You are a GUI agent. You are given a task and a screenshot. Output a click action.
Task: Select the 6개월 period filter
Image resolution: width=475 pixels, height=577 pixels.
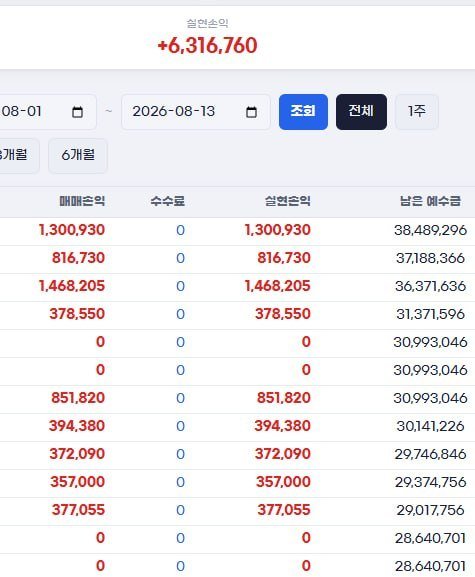tap(78, 155)
